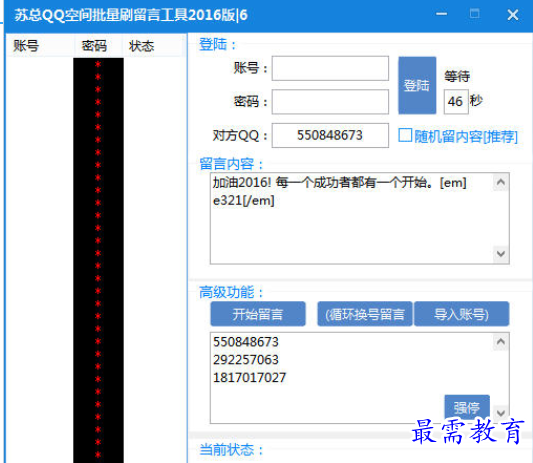Click the (循环换号留言 button
This screenshot has height=463, width=533.
point(365,314)
